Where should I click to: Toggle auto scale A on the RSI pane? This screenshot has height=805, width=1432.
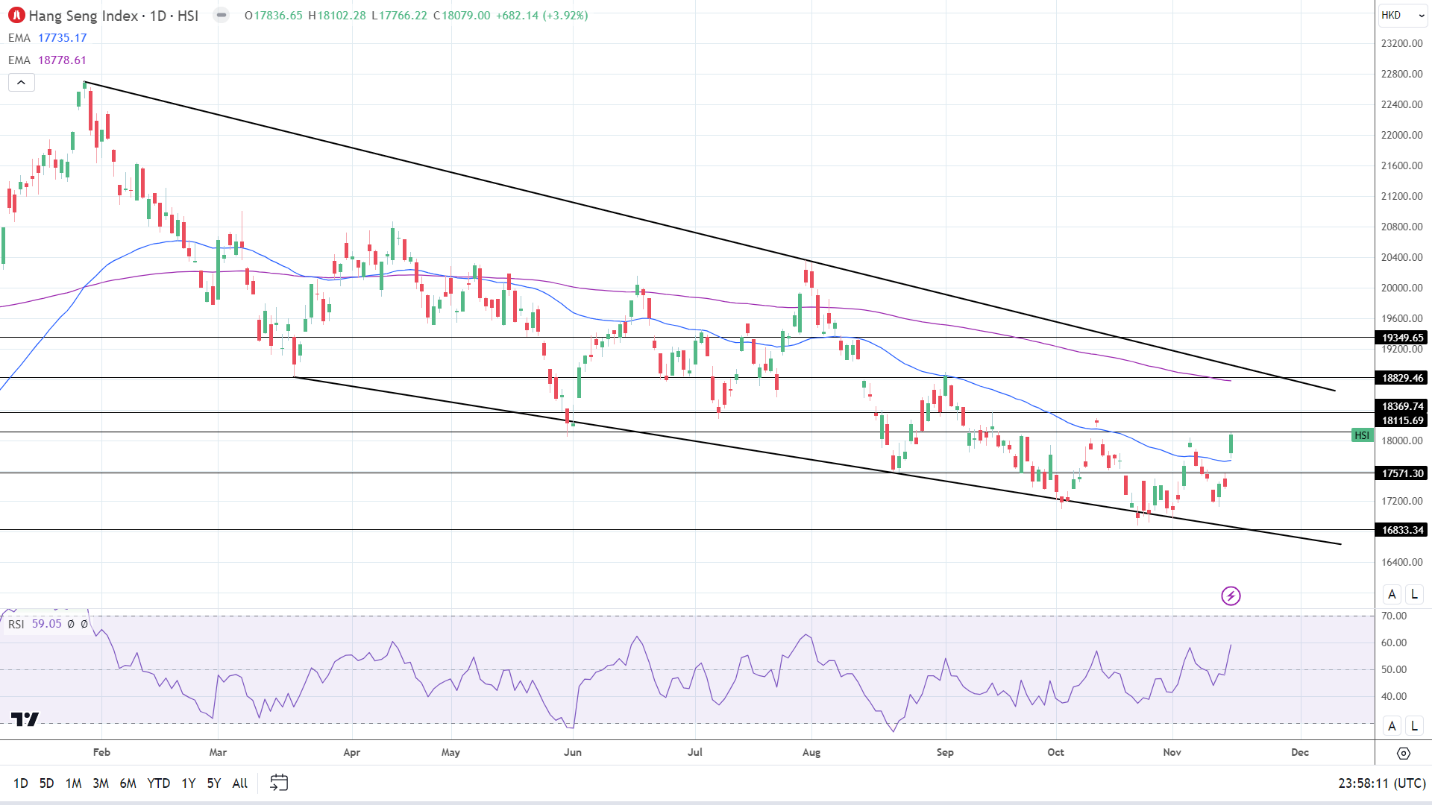coord(1391,726)
